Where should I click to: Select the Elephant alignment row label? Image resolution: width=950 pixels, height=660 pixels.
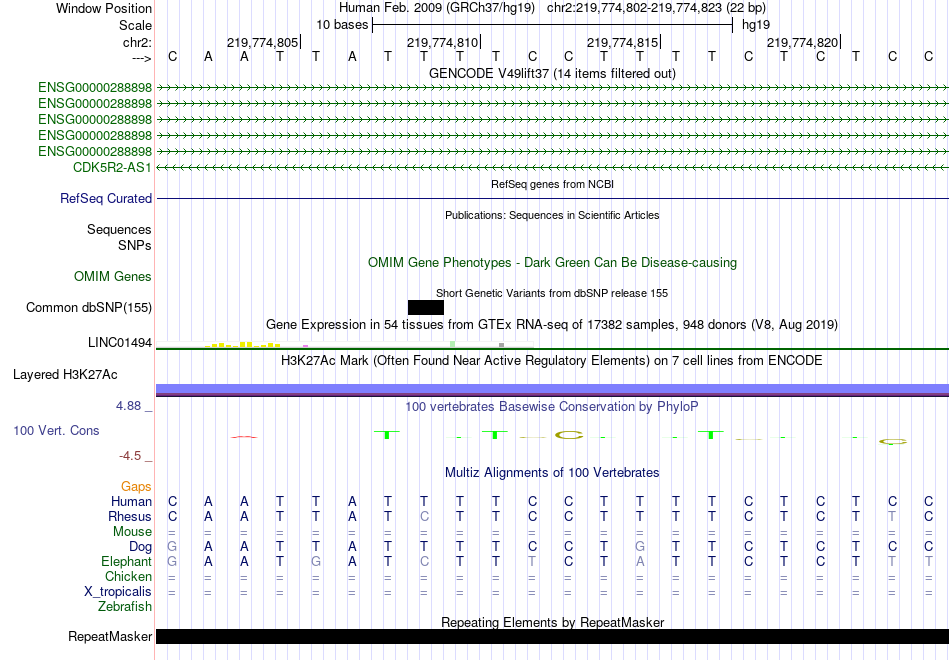[x=127, y=562]
